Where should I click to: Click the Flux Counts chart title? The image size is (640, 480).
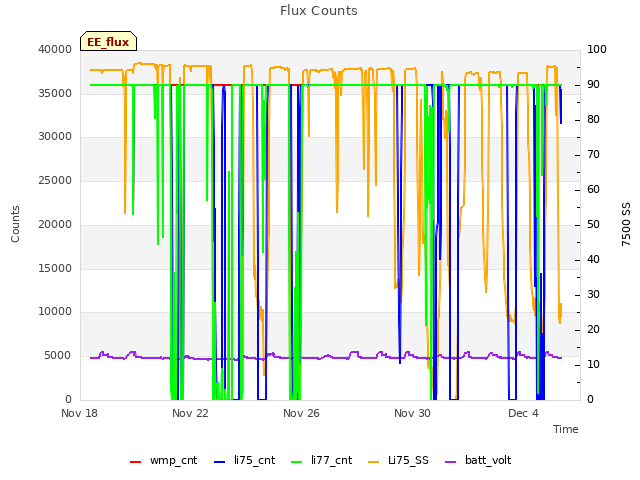coord(319,11)
